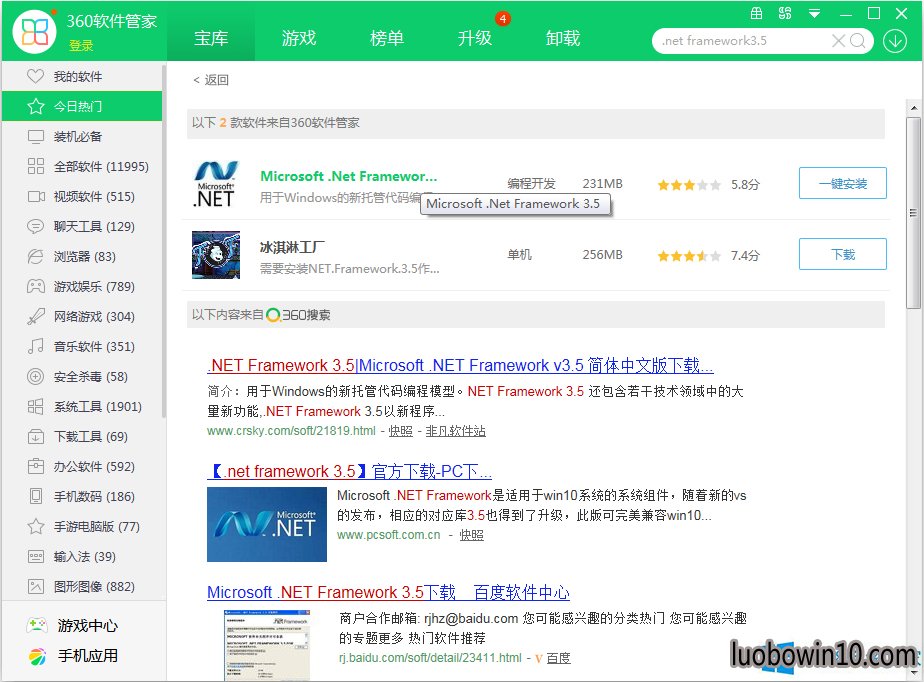The width and height of the screenshot is (924, 682).
Task: Select 系统工具 category icon
Action: coord(36,406)
